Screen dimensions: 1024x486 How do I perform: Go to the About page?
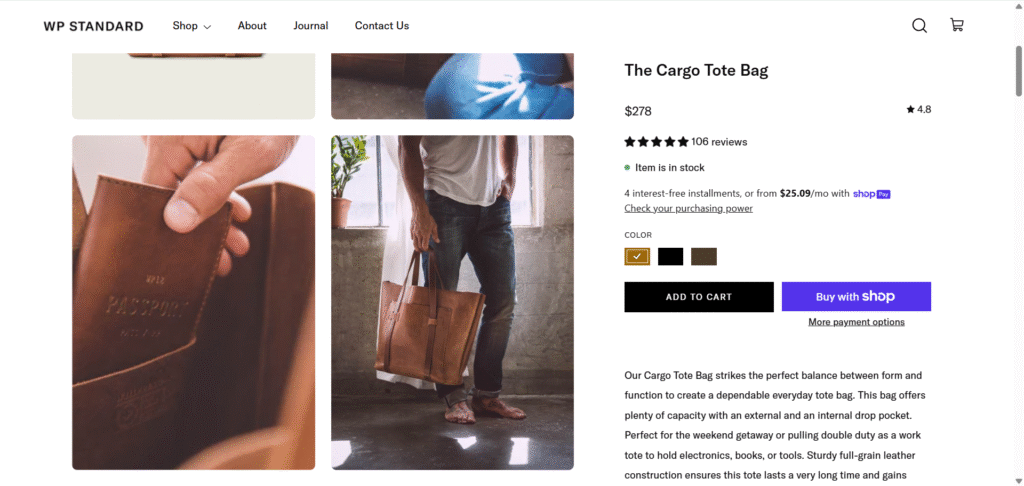coord(252,26)
